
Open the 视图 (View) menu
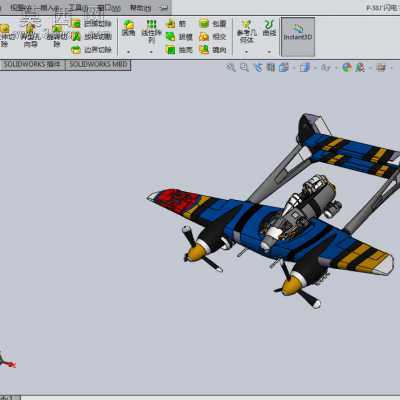[21, 8]
